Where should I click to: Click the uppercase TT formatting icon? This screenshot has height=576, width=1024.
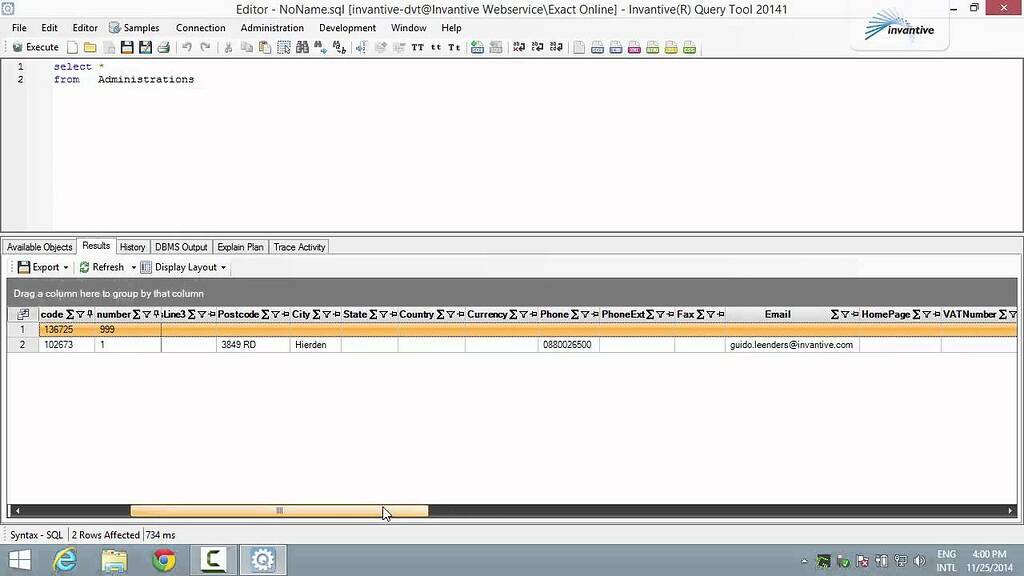(x=417, y=46)
